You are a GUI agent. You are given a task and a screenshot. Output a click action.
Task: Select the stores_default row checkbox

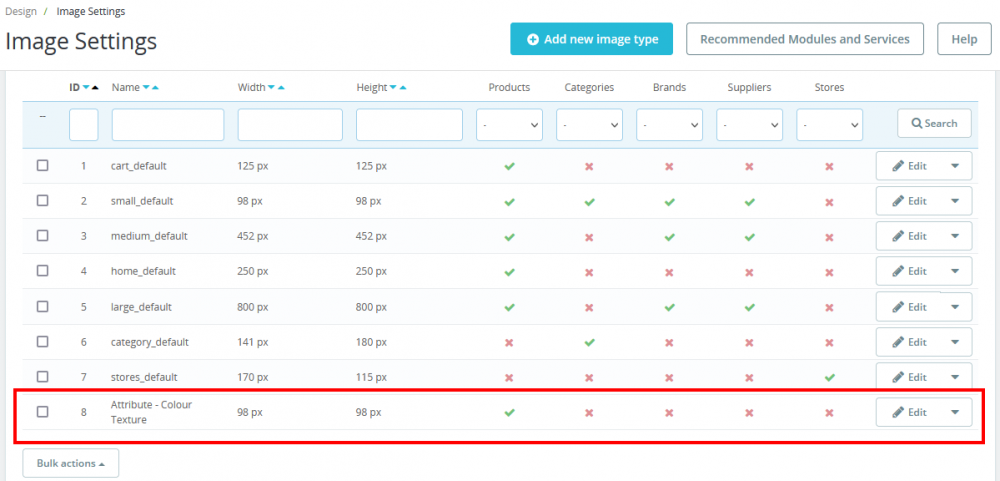[x=42, y=376]
